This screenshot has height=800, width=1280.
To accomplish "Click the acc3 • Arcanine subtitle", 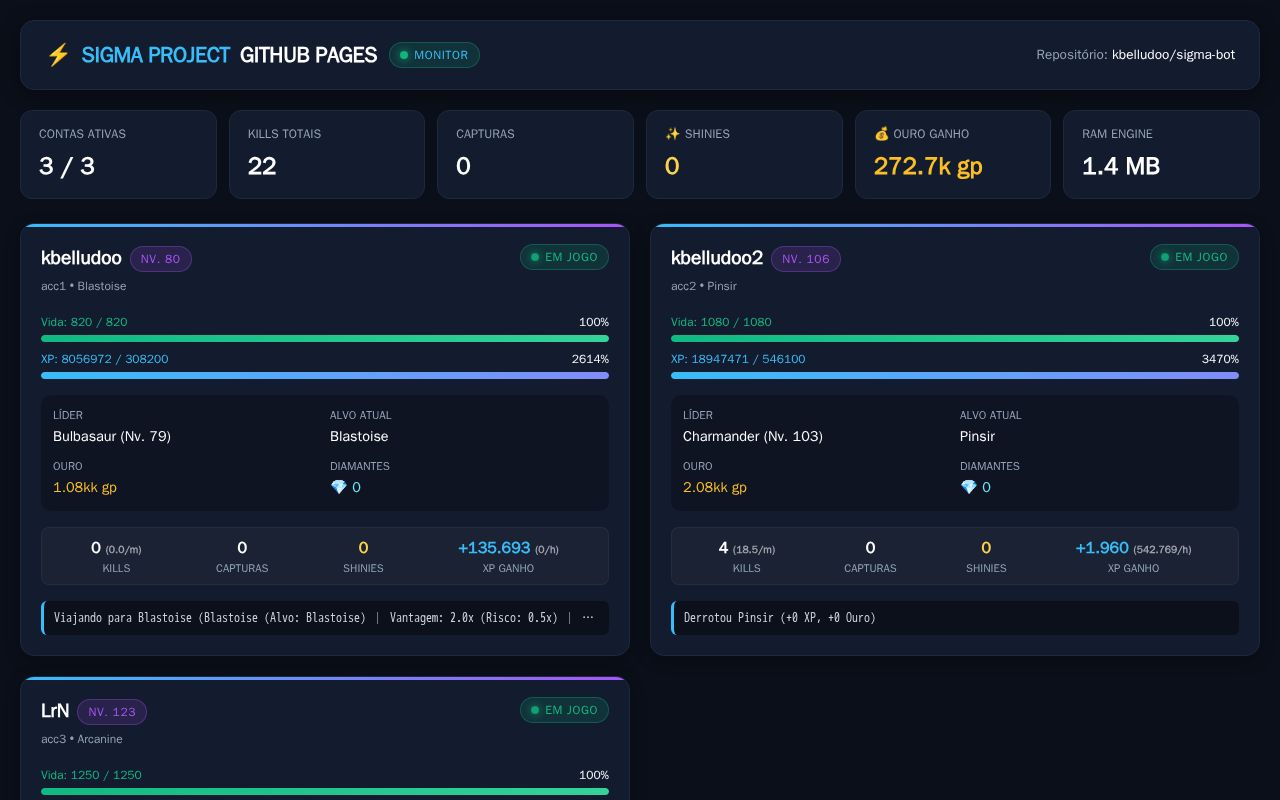I will [82, 739].
